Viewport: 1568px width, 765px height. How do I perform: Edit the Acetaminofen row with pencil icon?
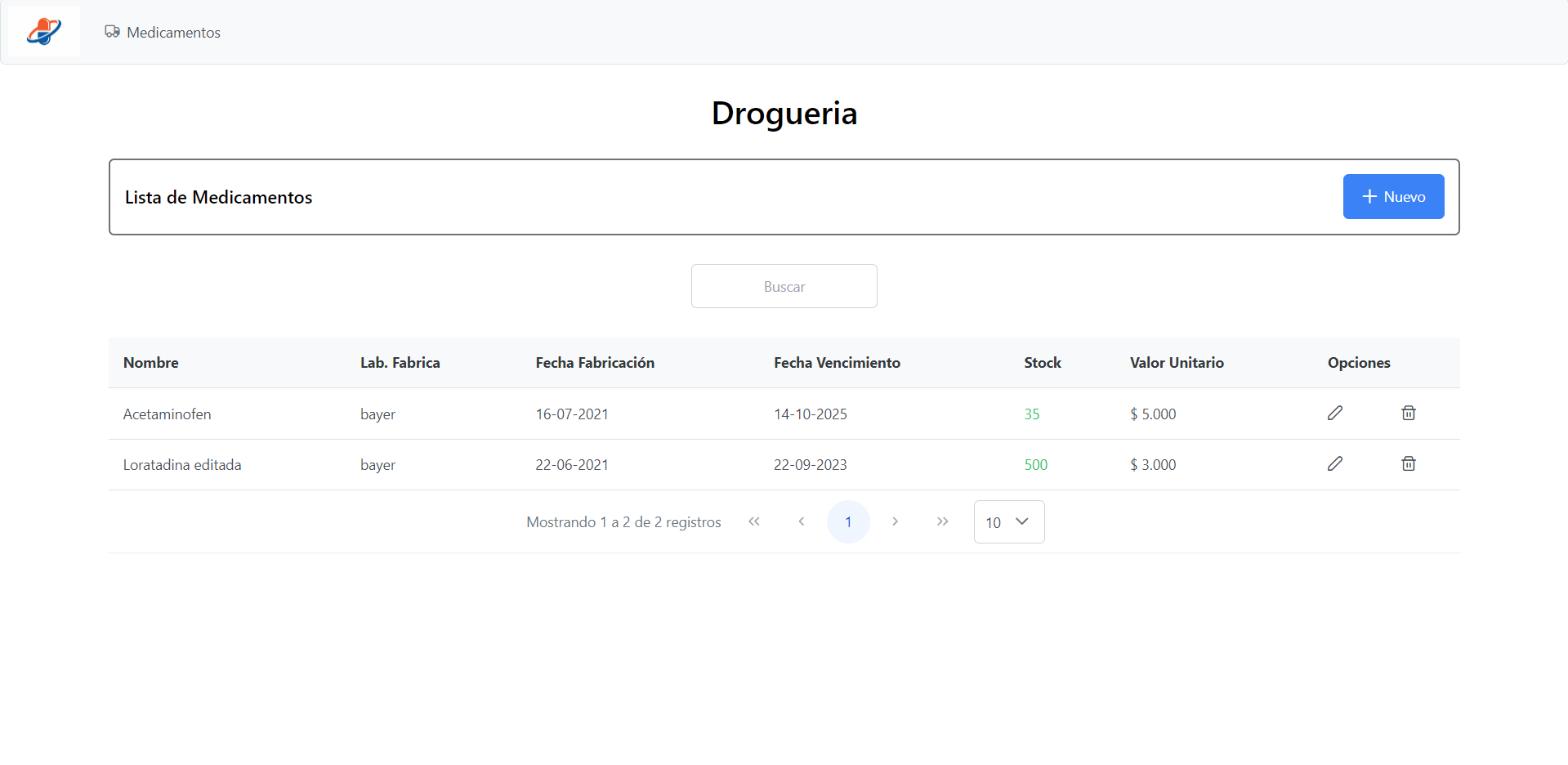coord(1334,413)
